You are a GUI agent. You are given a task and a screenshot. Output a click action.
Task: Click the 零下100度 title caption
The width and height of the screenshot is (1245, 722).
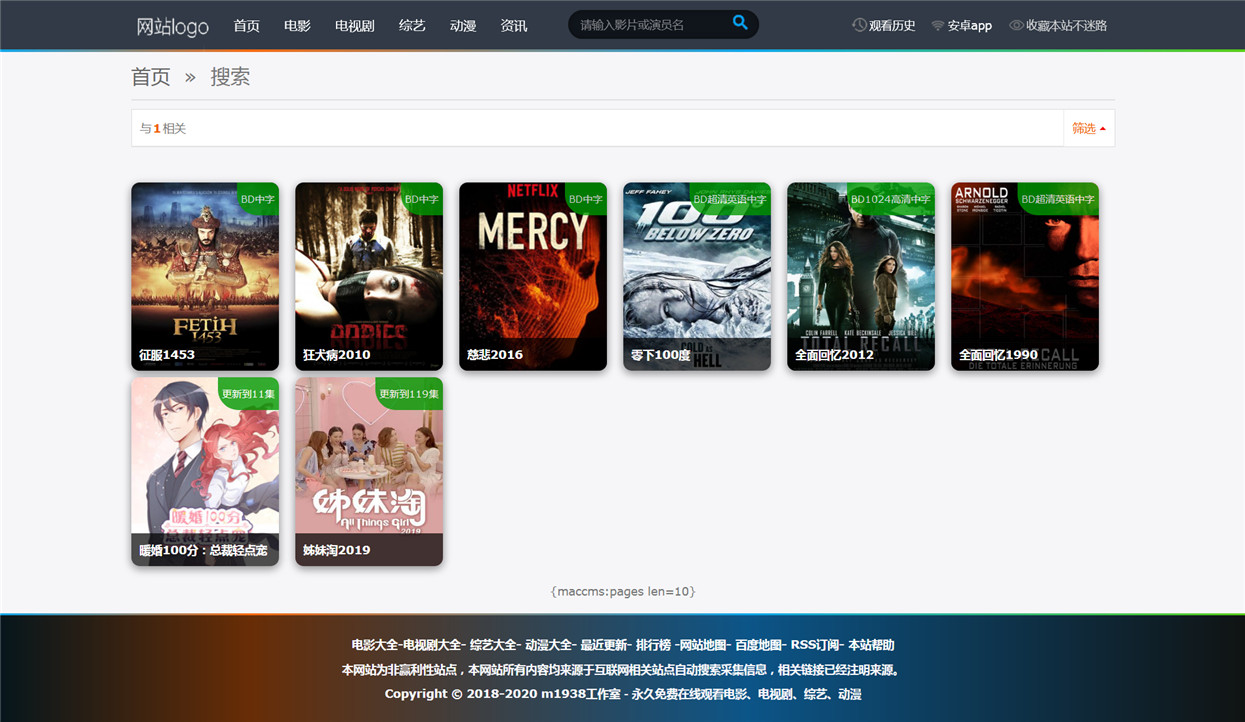pos(661,355)
